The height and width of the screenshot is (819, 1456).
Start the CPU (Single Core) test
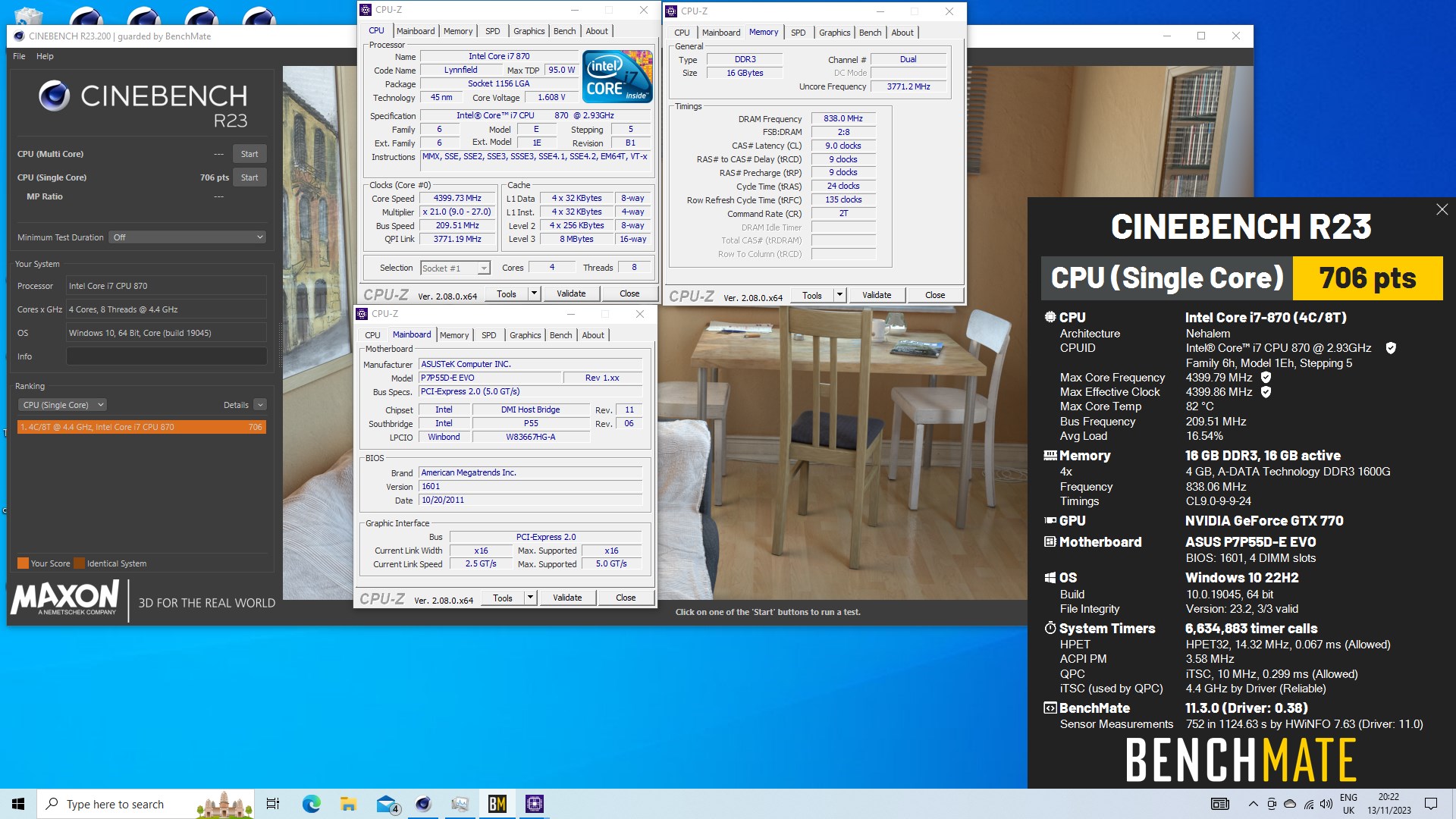[x=249, y=177]
